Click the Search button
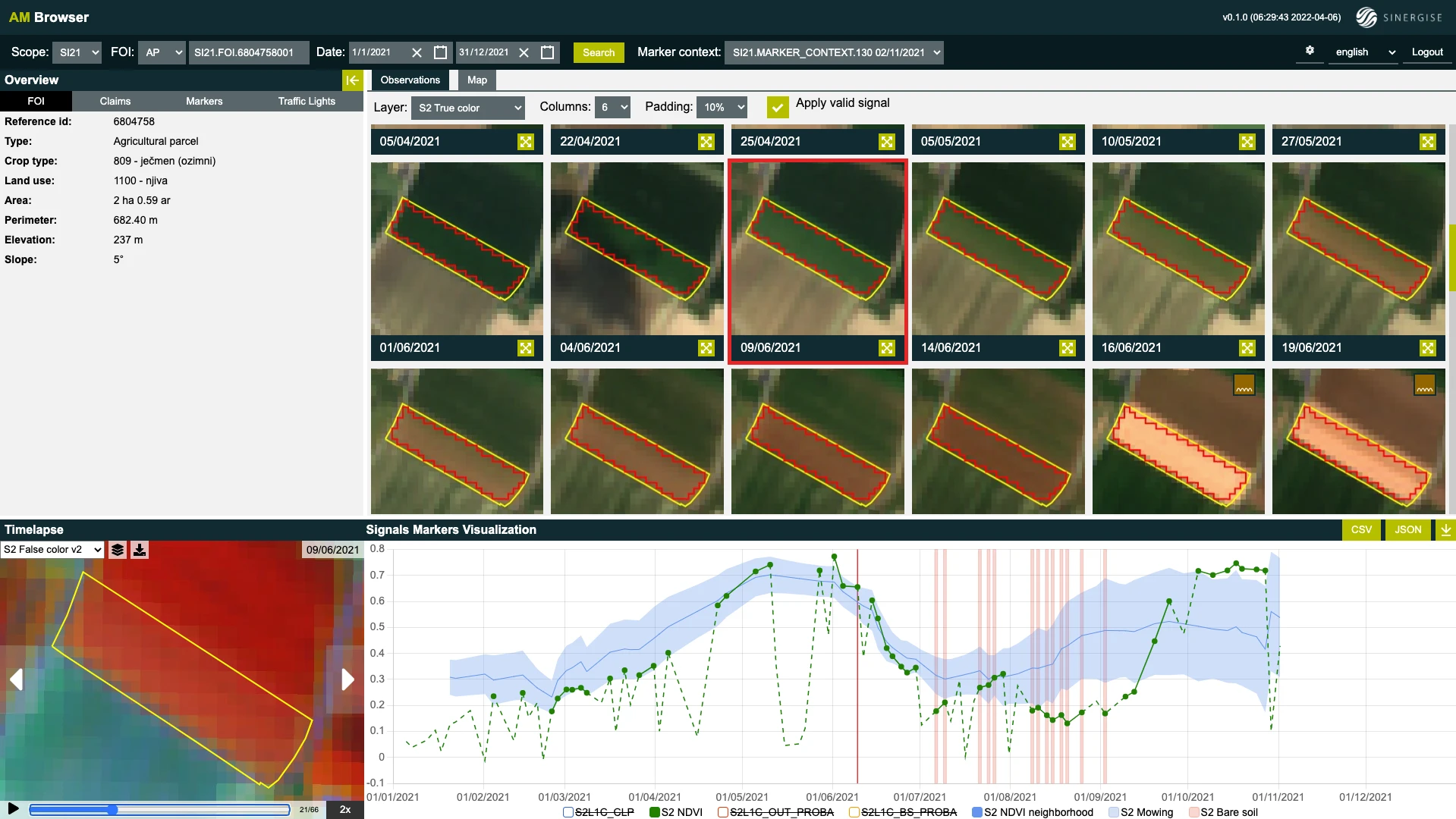Image resolution: width=1456 pixels, height=819 pixels. click(598, 52)
